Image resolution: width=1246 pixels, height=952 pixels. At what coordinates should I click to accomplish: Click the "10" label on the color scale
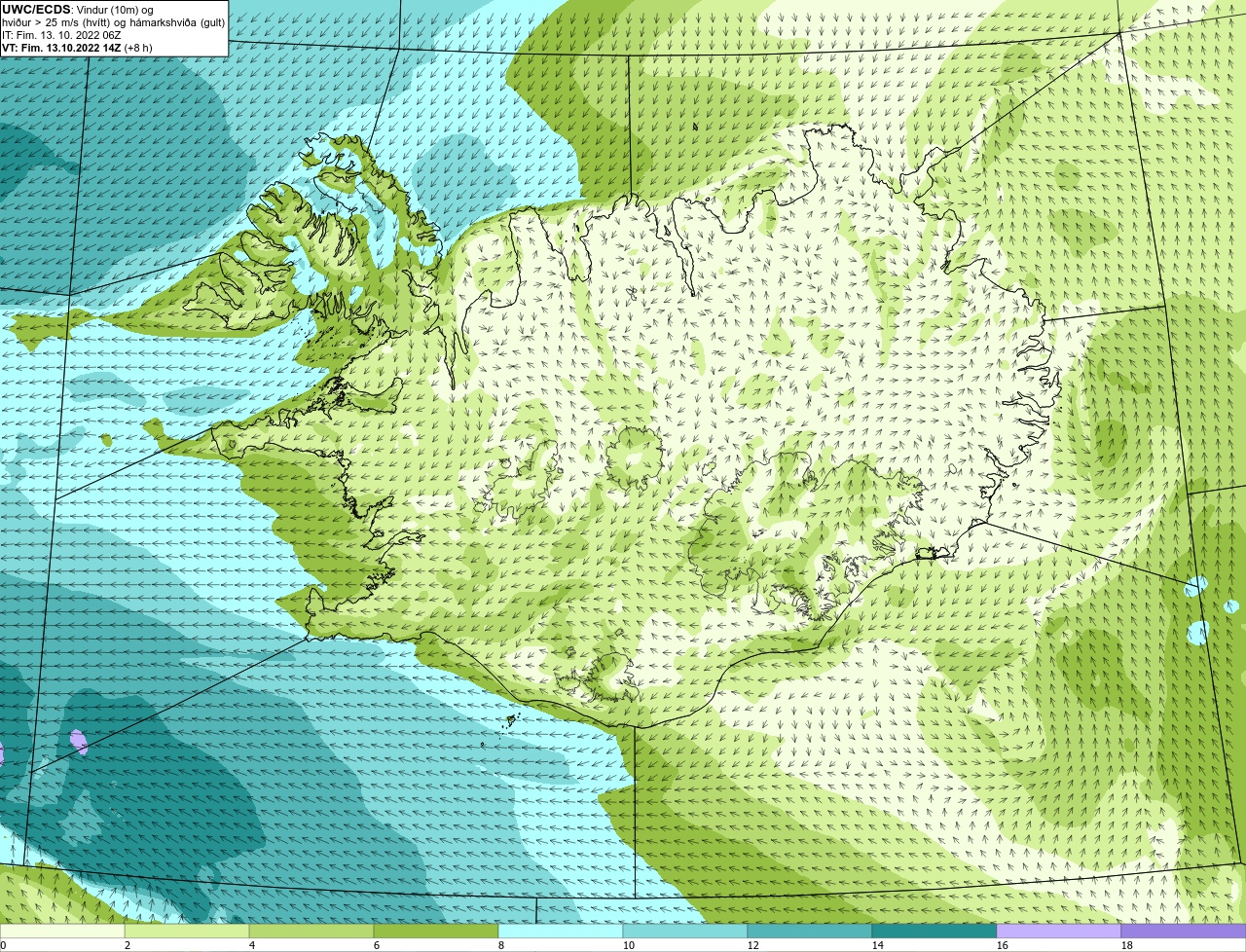tap(629, 945)
